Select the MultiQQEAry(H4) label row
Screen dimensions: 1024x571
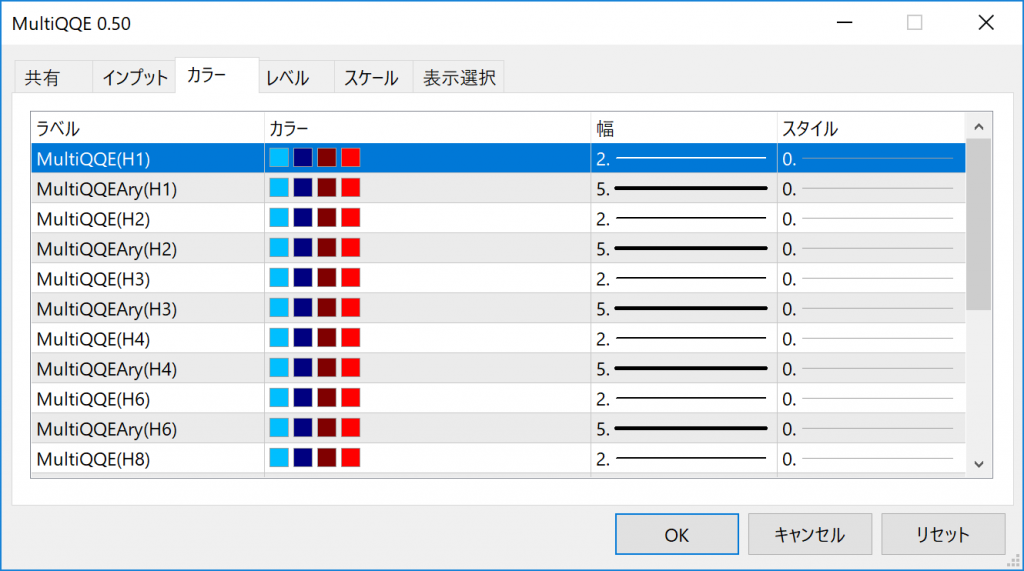[x=107, y=369]
